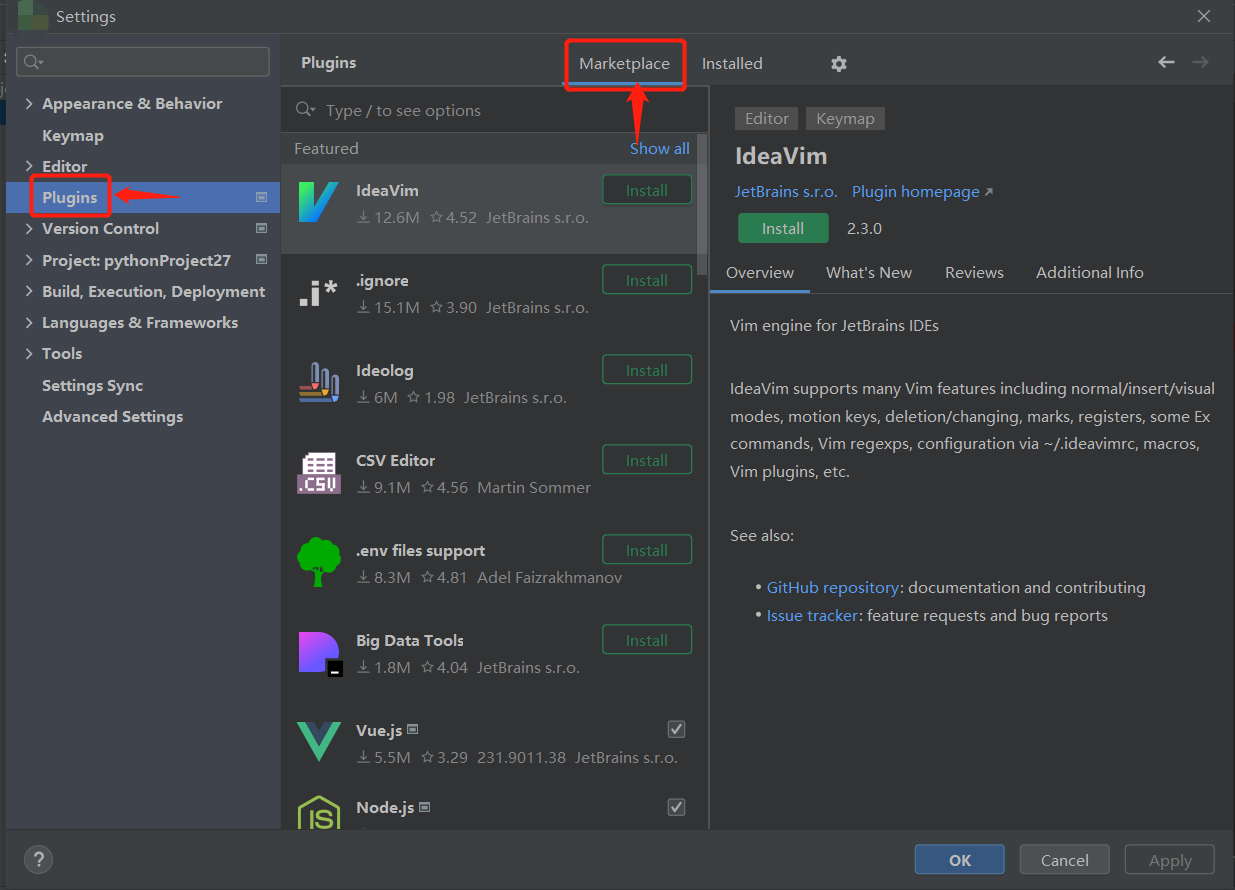
Task: Open the GitHub repository link
Action: pyautogui.click(x=833, y=588)
